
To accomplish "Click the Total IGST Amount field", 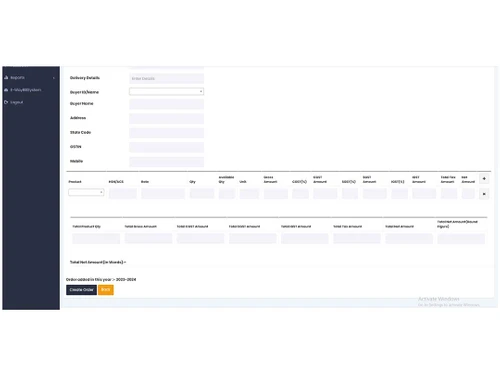I will 305,238.
